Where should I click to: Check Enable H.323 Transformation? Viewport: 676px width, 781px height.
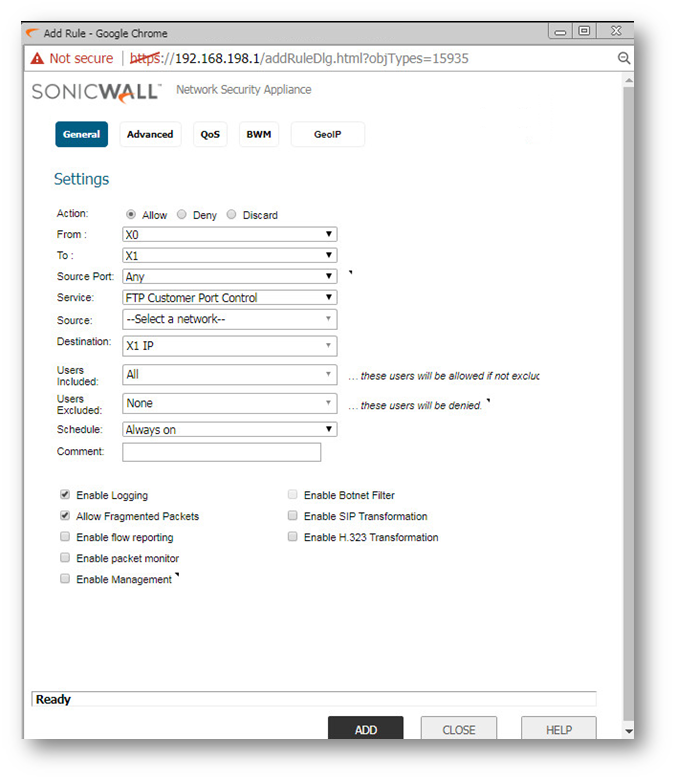pyautogui.click(x=292, y=536)
